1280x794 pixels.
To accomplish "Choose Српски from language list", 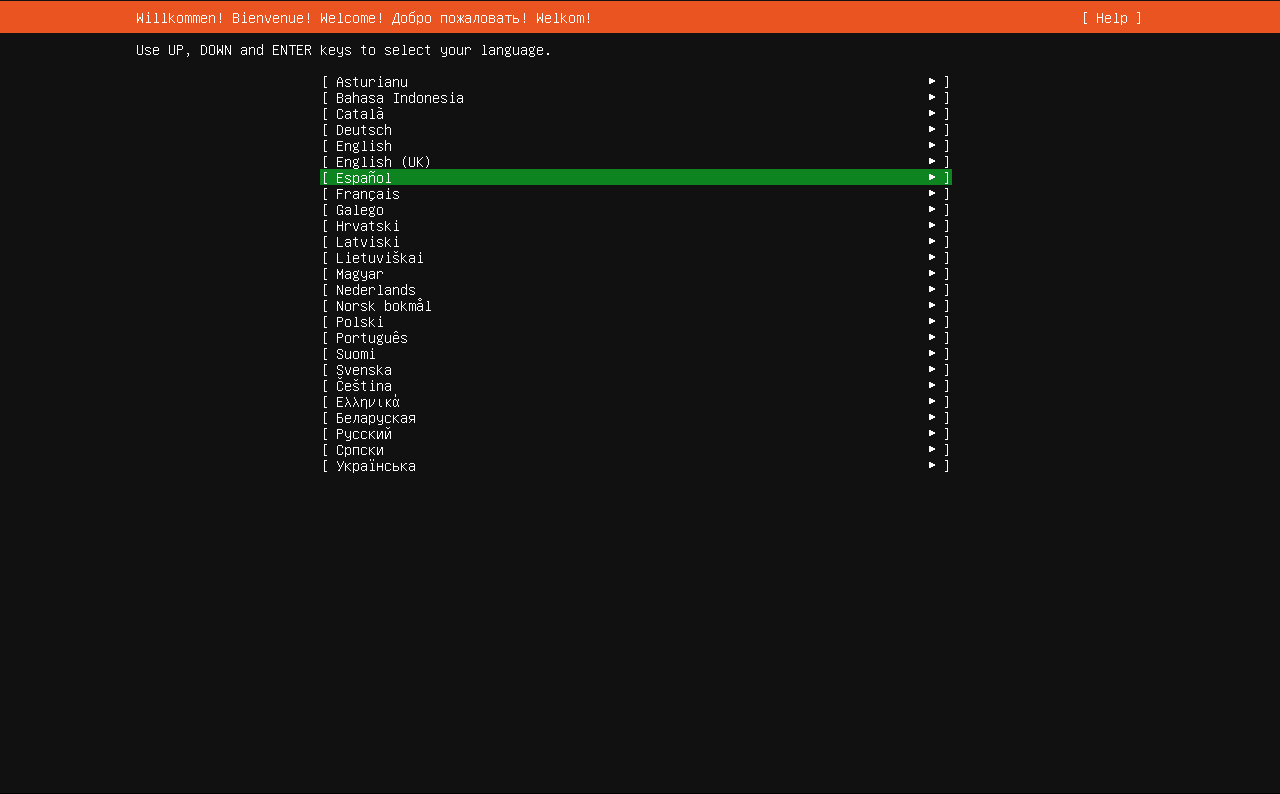I will (636, 450).
